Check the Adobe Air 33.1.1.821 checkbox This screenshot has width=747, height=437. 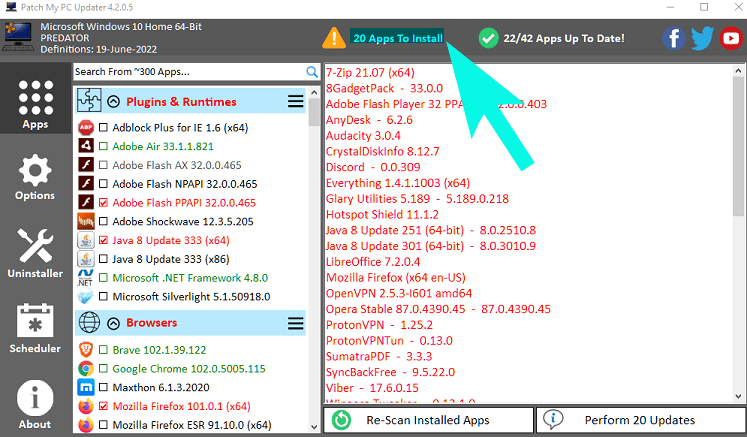click(x=103, y=146)
